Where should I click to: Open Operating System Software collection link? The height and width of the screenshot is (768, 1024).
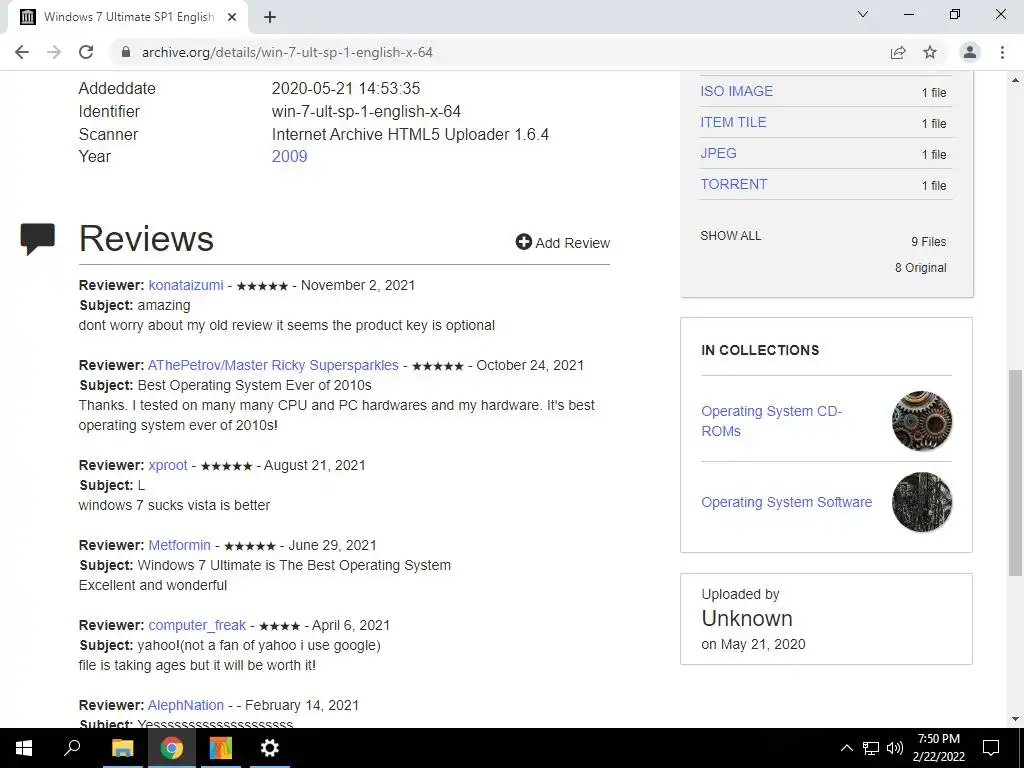(x=786, y=502)
